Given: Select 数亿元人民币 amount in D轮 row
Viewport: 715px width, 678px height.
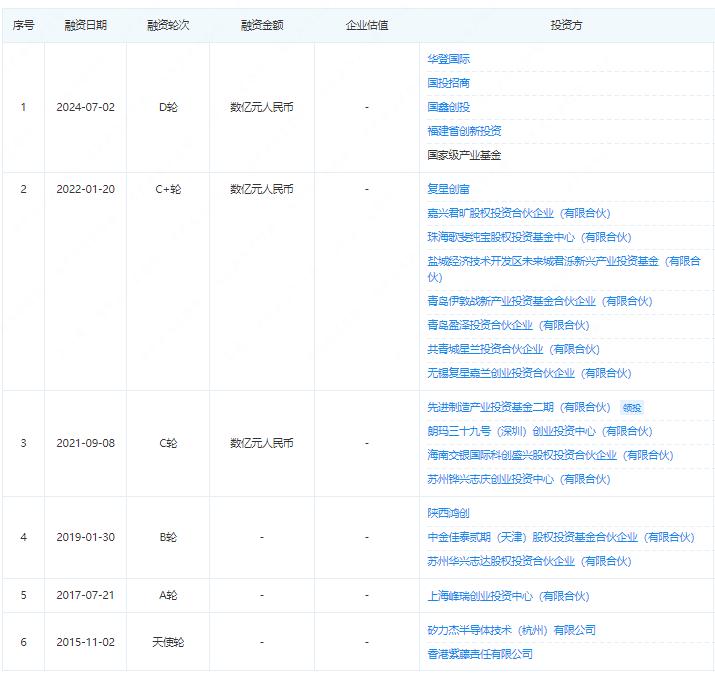Looking at the screenshot, I should [x=262, y=107].
